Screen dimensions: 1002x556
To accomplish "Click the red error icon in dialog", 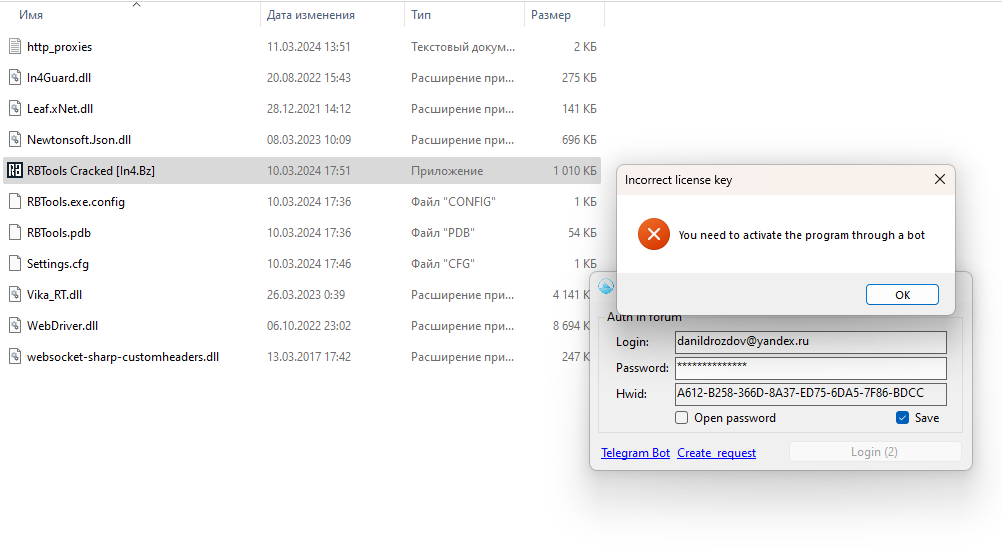I will point(654,235).
